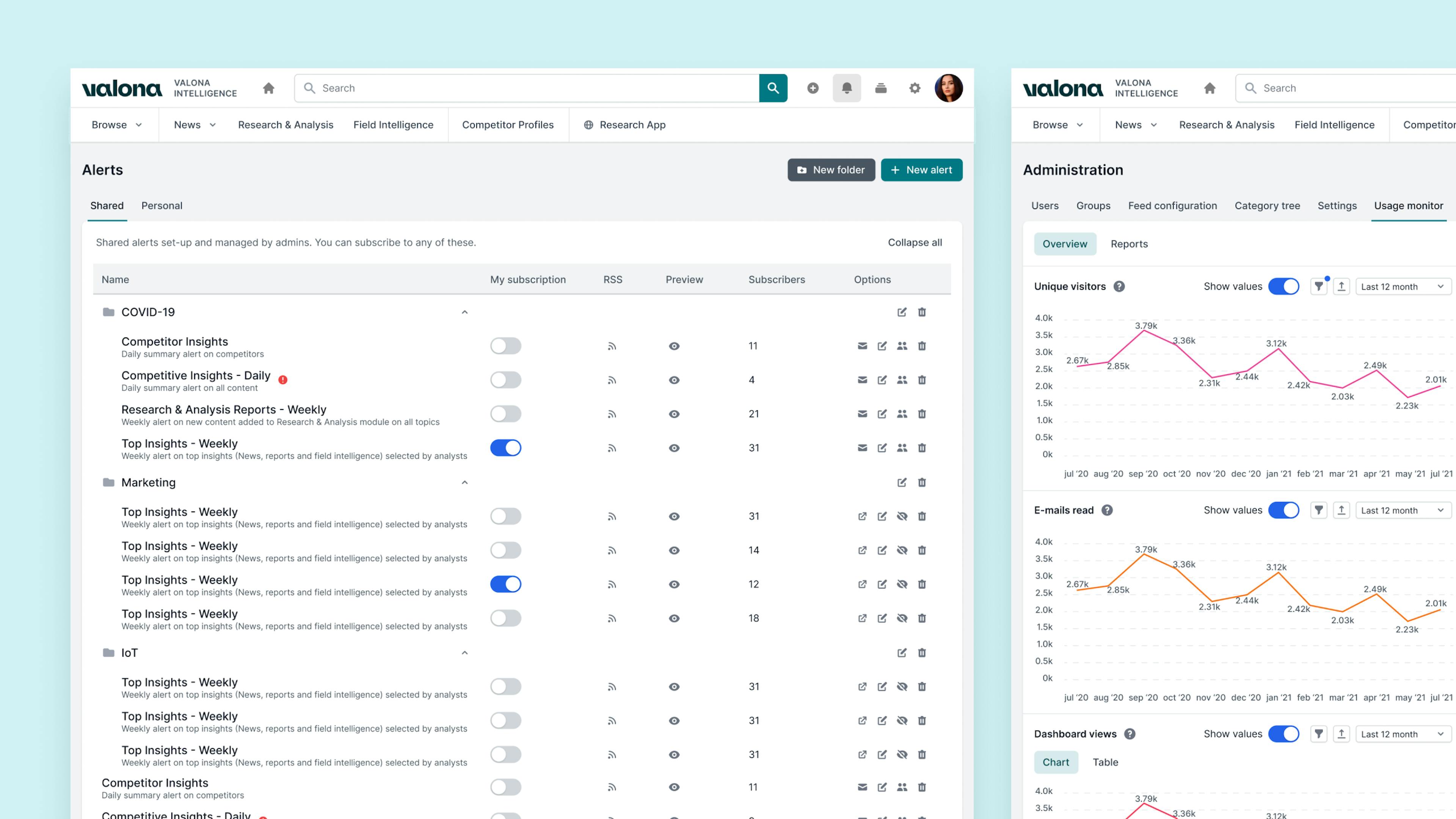Turn off subscription for the Marketing row with 12 subscribers
The image size is (1456, 819).
click(x=506, y=584)
